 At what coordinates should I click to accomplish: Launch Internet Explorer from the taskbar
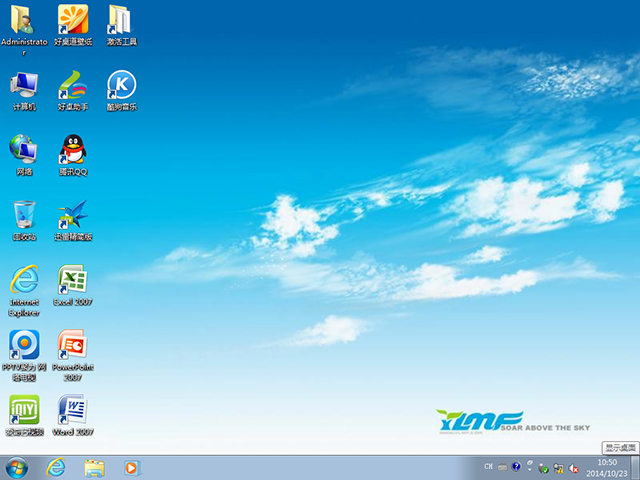tap(56, 467)
